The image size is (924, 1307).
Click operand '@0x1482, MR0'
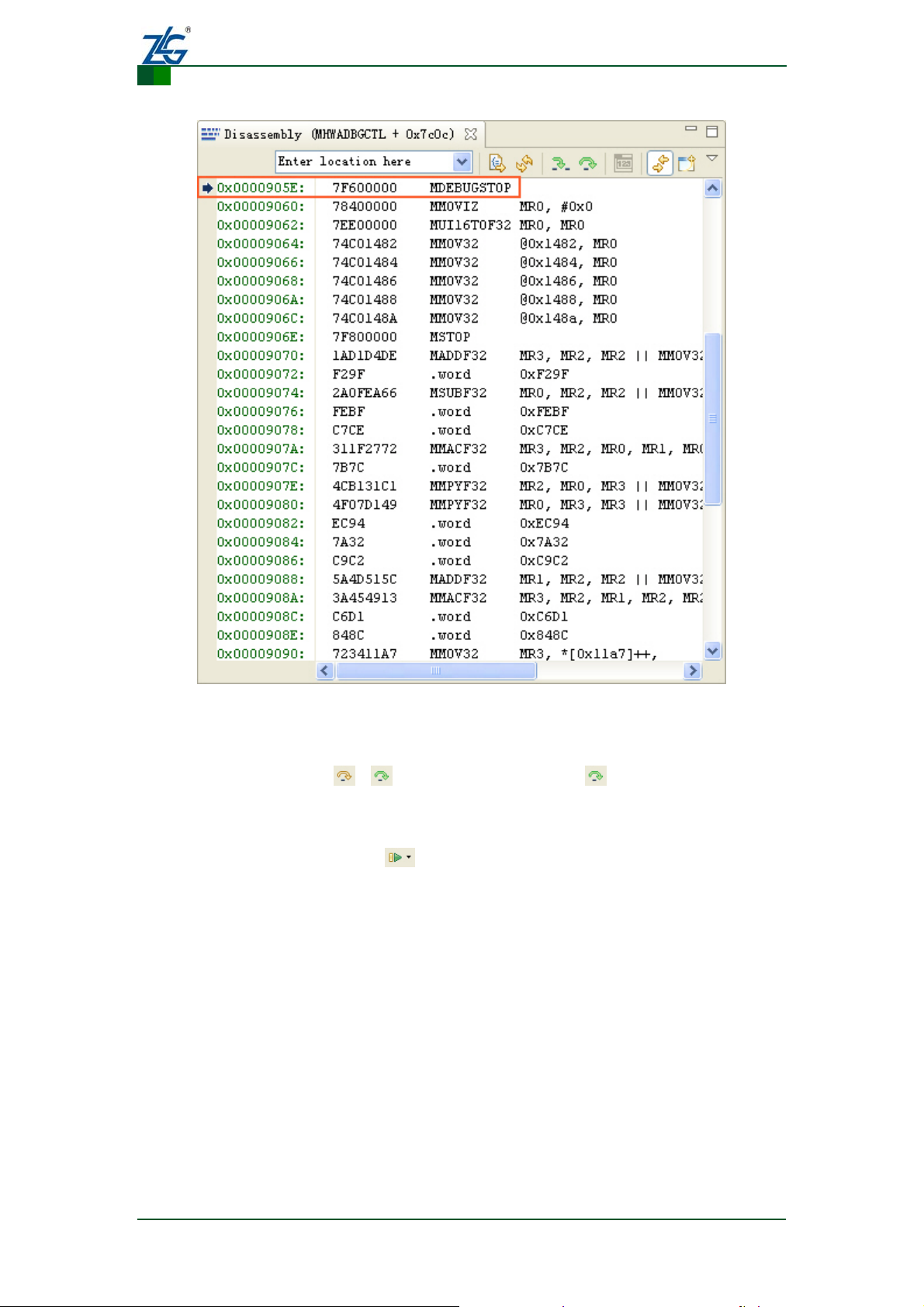tap(569, 244)
